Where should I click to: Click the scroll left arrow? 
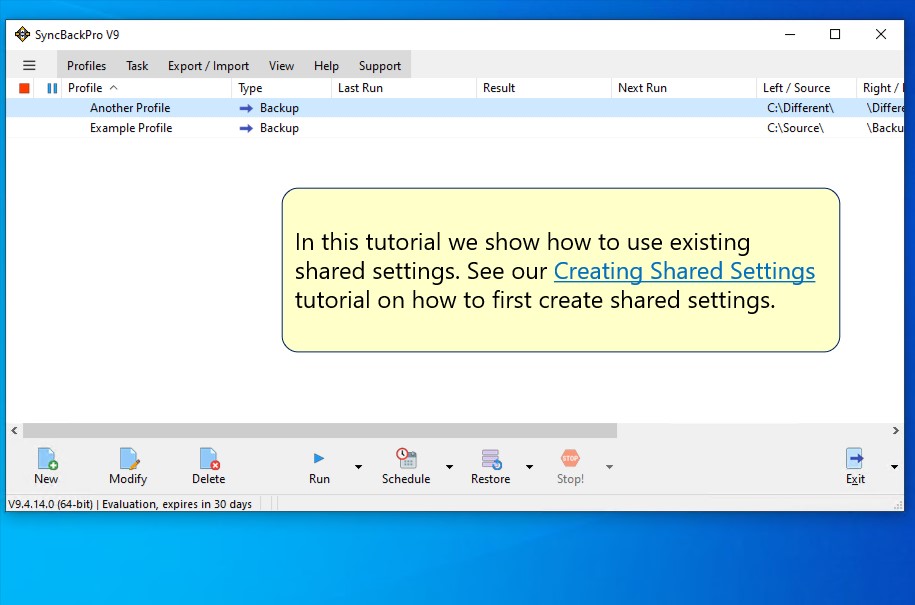(x=15, y=431)
